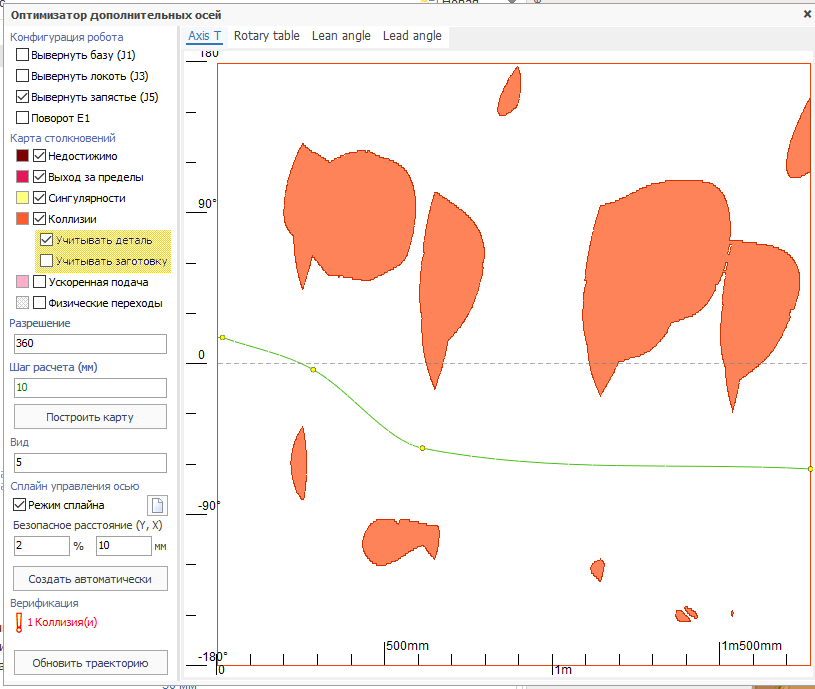Open the Lean angle tab
The image size is (815, 689).
coord(341,36)
